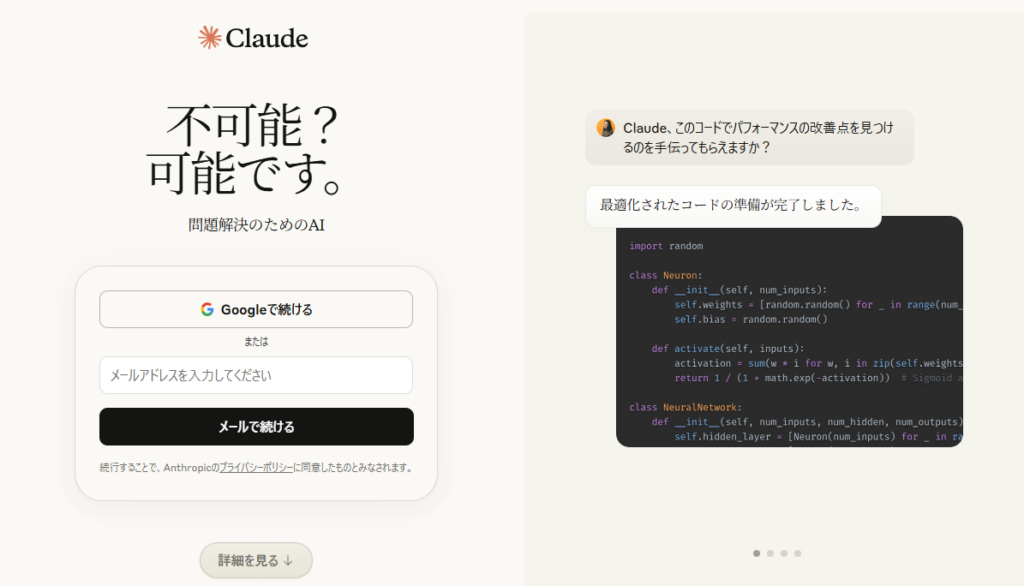
Task: Click the 'def activate(self, inputs):' line
Action: point(728,349)
